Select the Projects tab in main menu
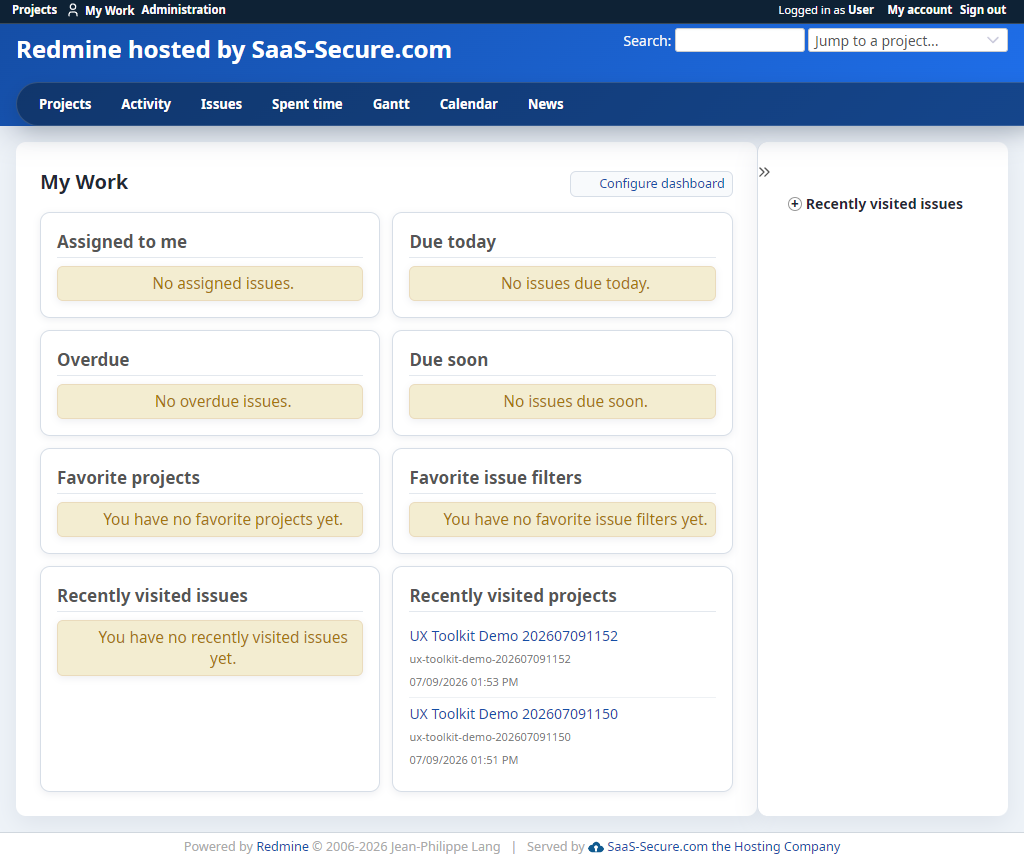 [x=65, y=104]
